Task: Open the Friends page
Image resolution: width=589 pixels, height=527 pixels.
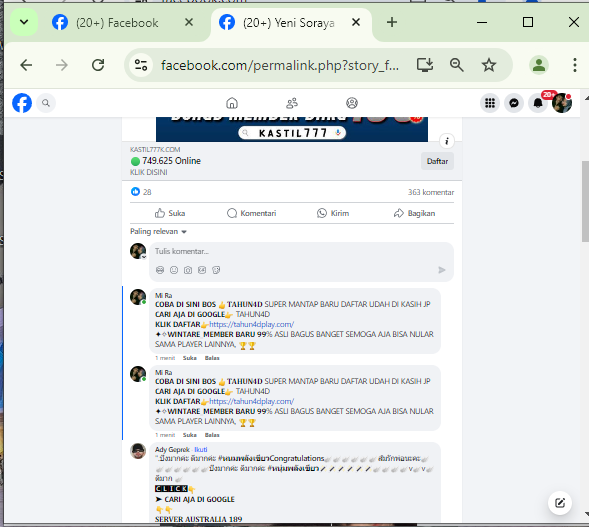Action: pyautogui.click(x=292, y=103)
